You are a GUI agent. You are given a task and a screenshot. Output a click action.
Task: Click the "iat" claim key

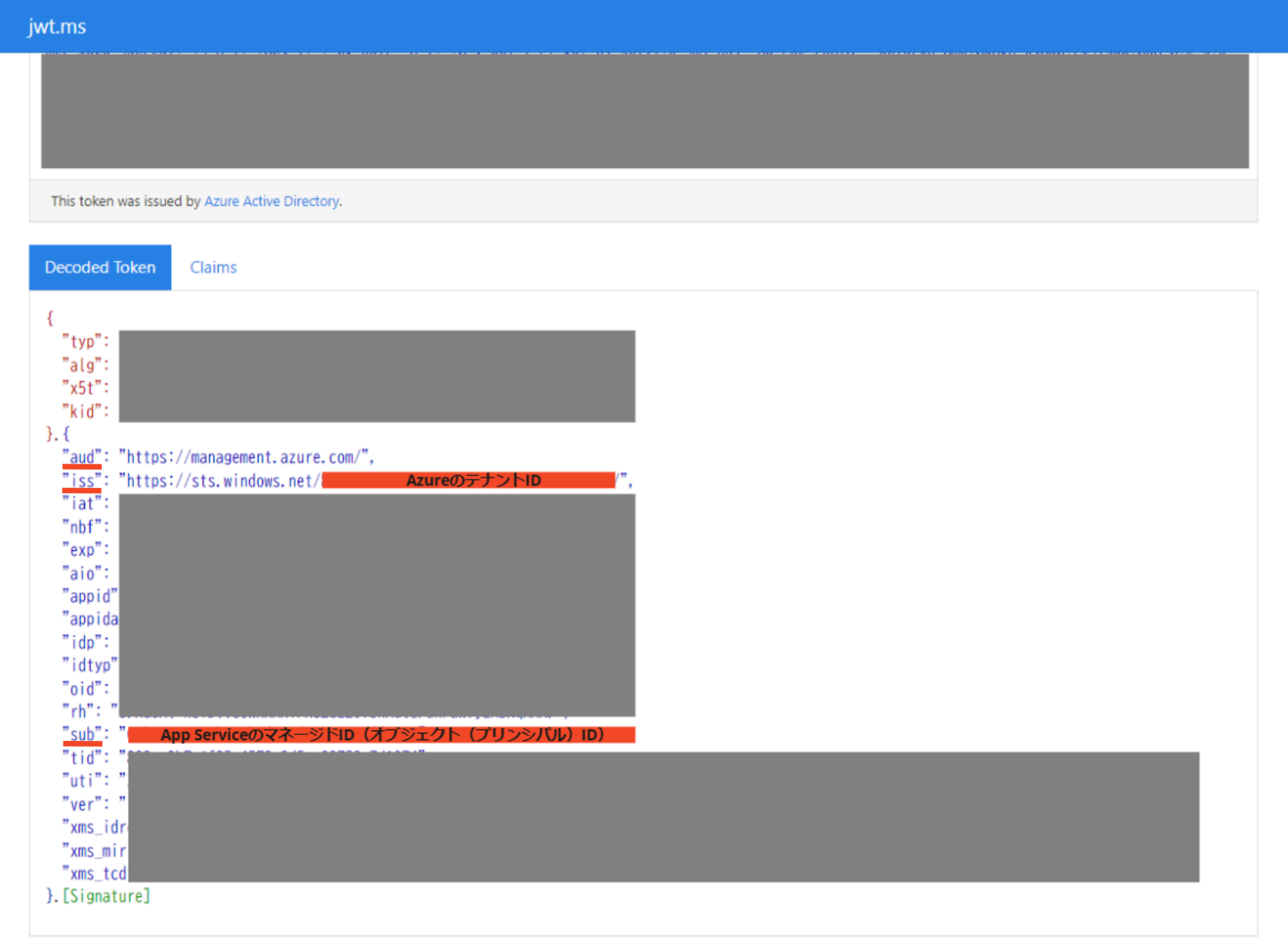82,503
